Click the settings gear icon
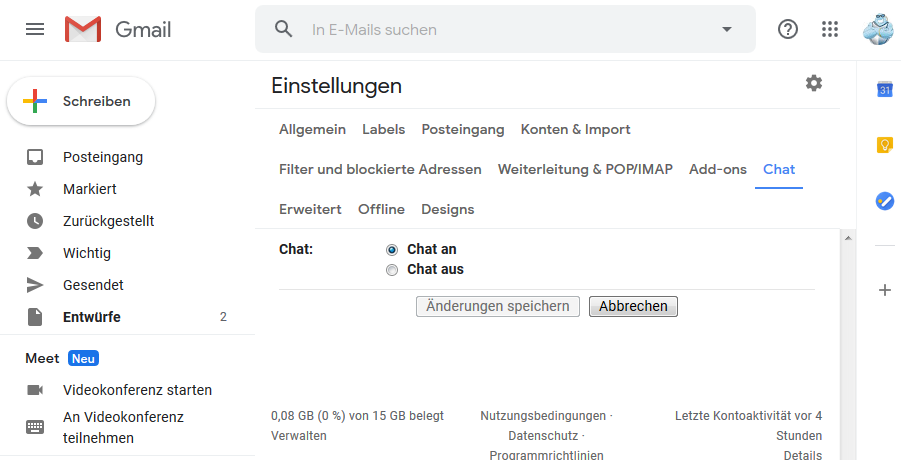 click(x=814, y=83)
